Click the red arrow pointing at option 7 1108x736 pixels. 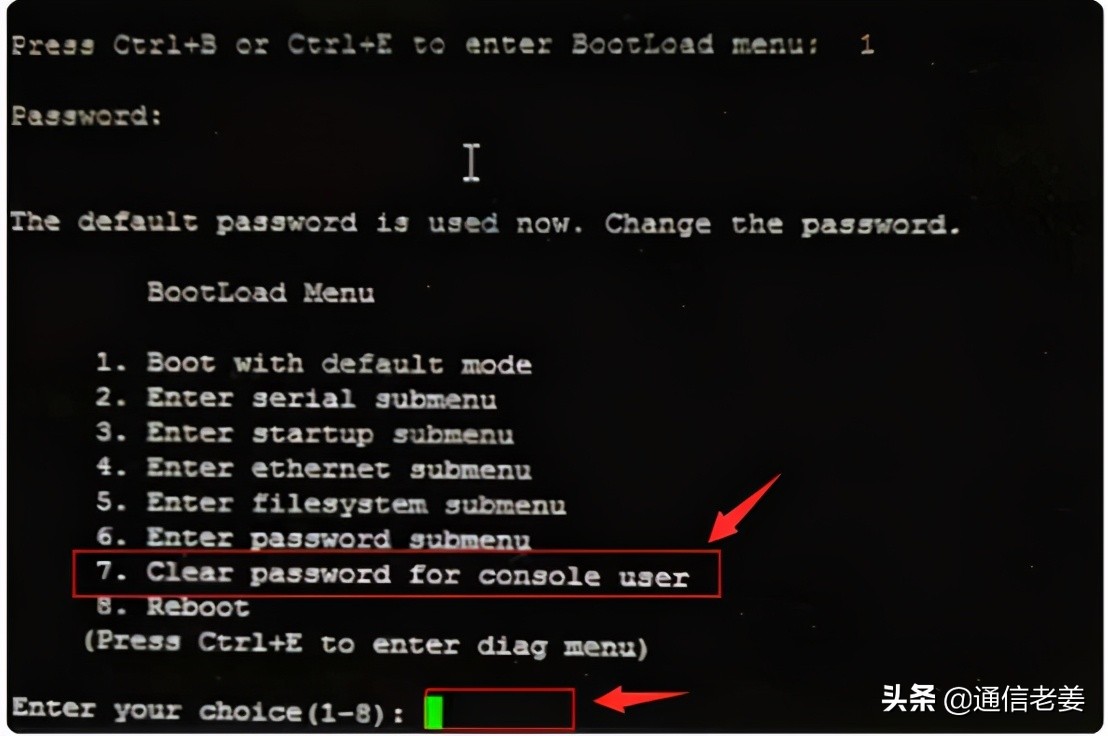(x=743, y=509)
